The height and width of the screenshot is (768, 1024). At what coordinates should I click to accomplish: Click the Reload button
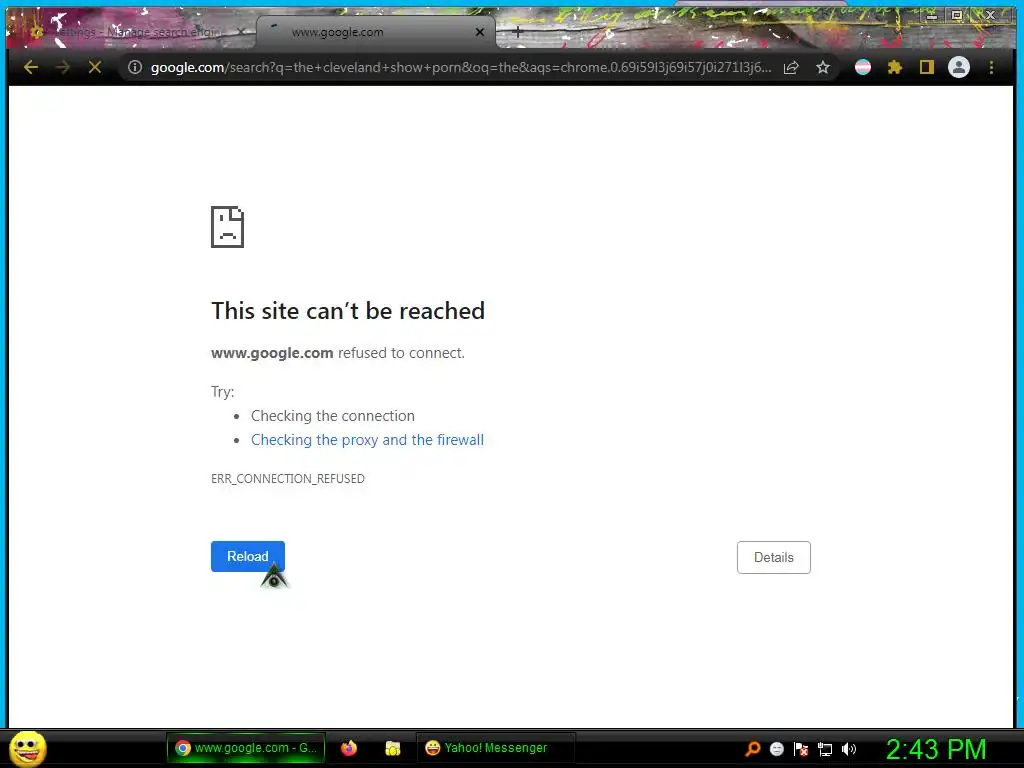point(248,556)
